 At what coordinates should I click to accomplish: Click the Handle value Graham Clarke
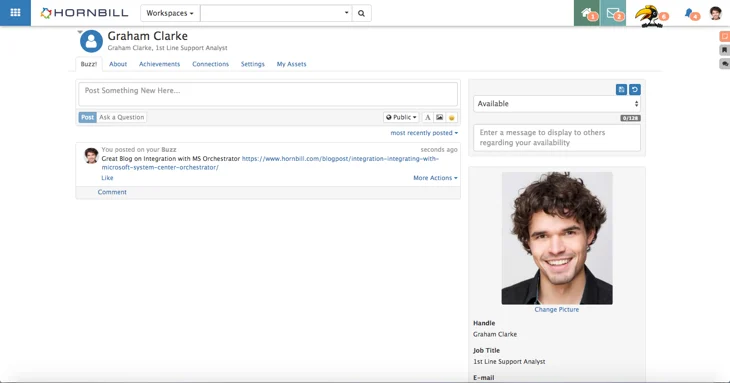[x=495, y=334]
